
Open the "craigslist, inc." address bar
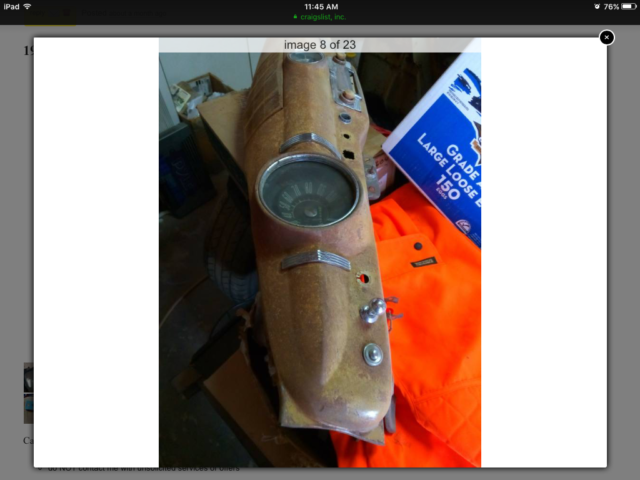pos(324,17)
